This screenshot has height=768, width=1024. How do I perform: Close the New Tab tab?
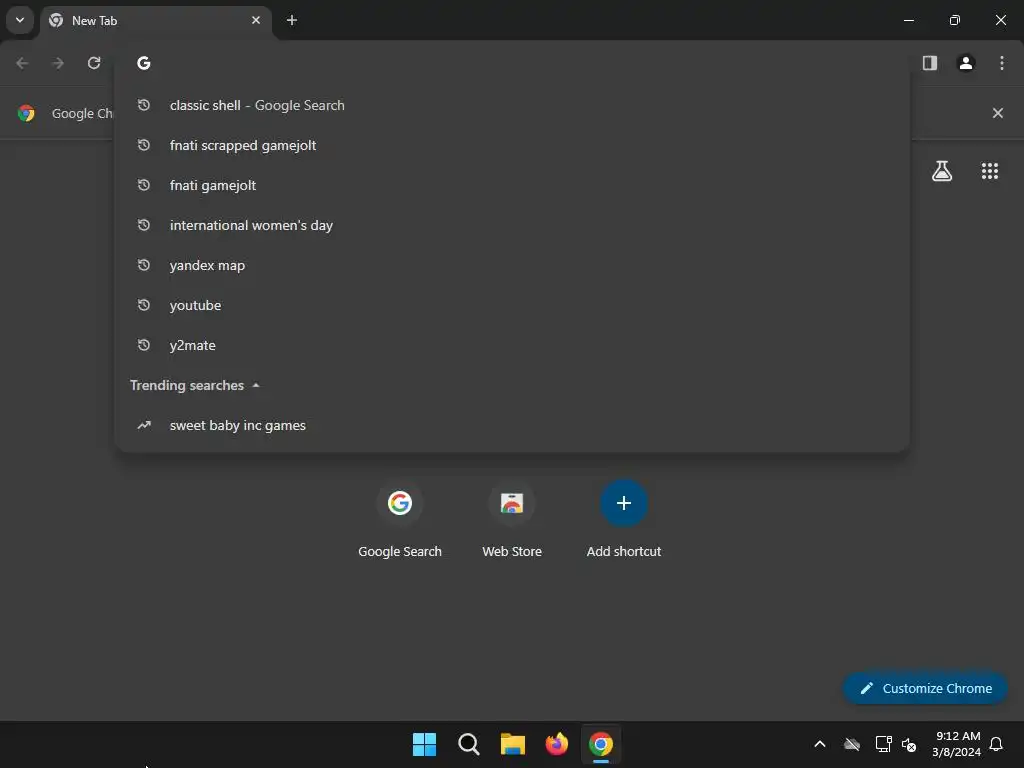click(x=256, y=20)
